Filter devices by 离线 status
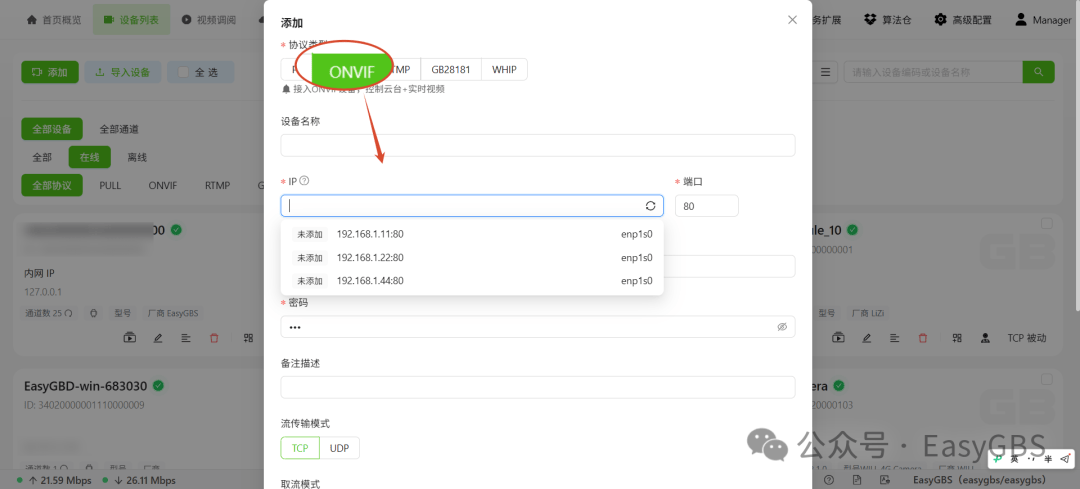 click(137, 157)
